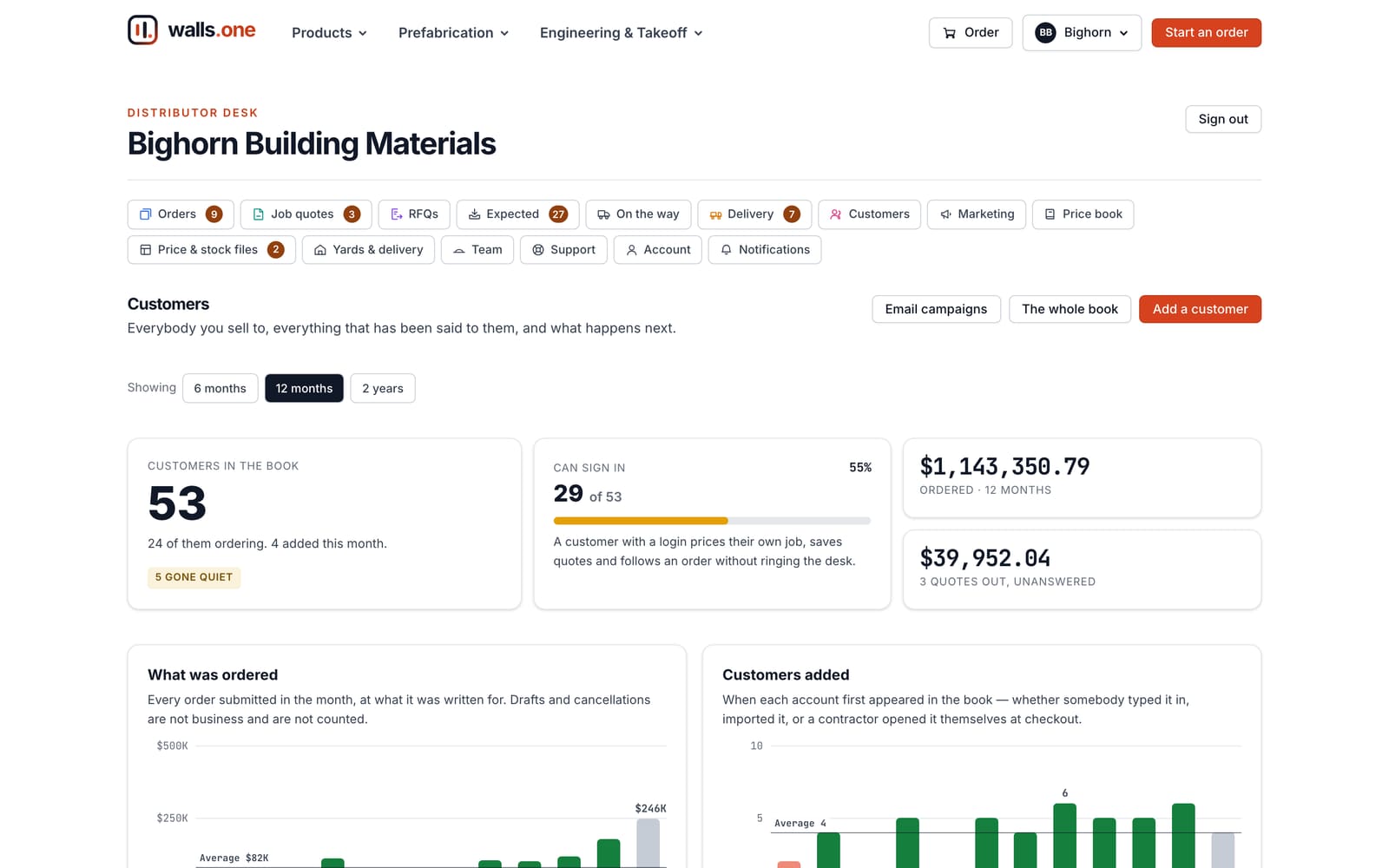
Task: Show the 6 months range
Action: [220, 388]
